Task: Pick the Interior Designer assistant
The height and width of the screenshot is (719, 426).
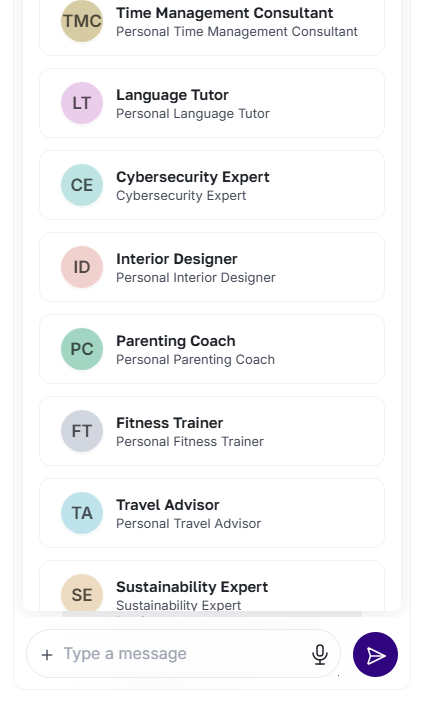Action: tap(212, 267)
